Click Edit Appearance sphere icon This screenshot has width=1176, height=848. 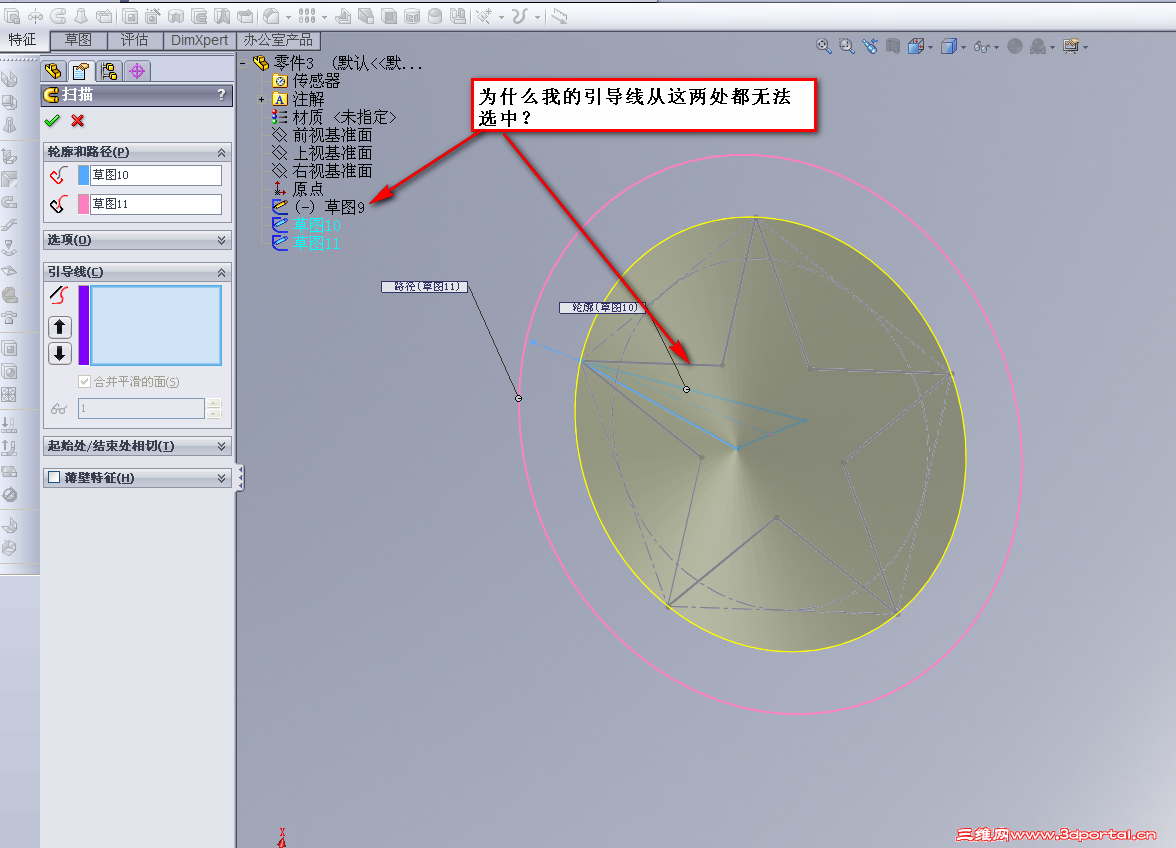point(1015,46)
